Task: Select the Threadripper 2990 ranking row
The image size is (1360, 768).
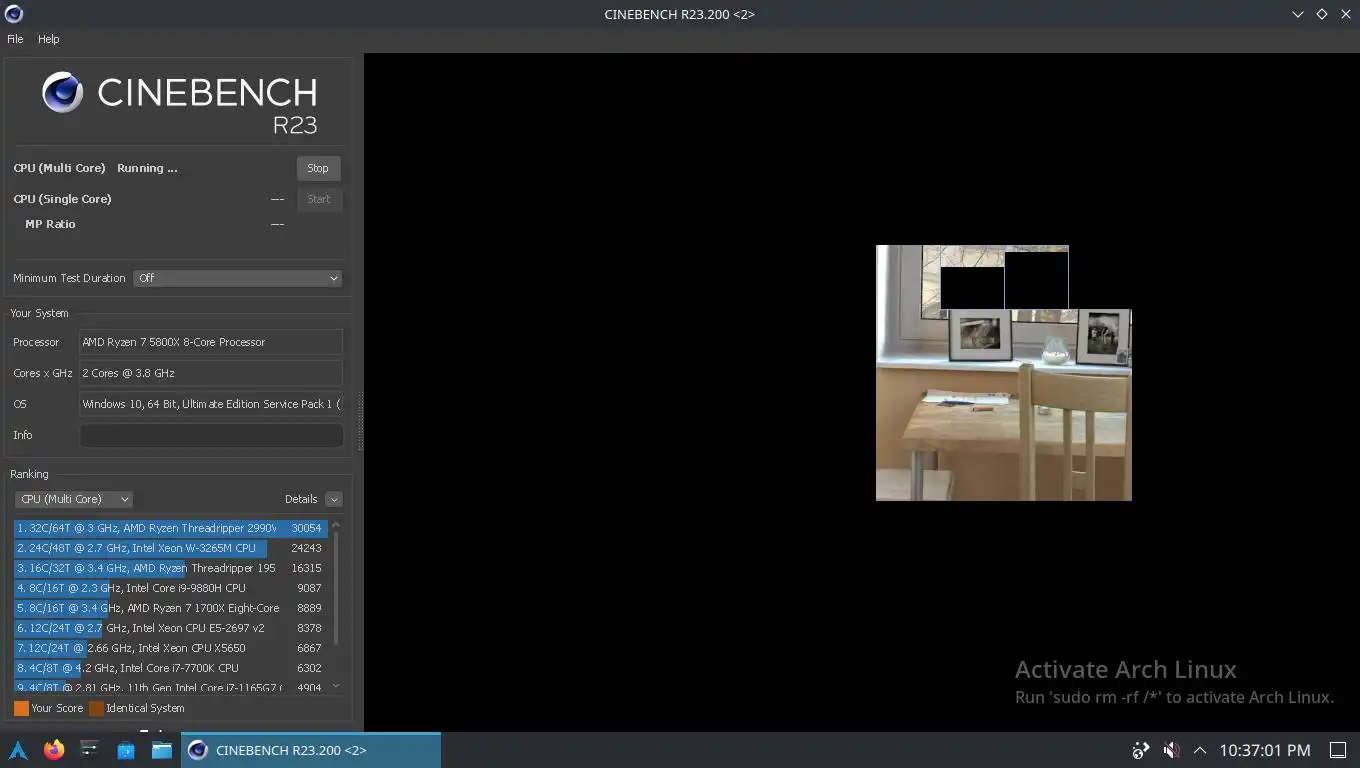Action: 170,528
